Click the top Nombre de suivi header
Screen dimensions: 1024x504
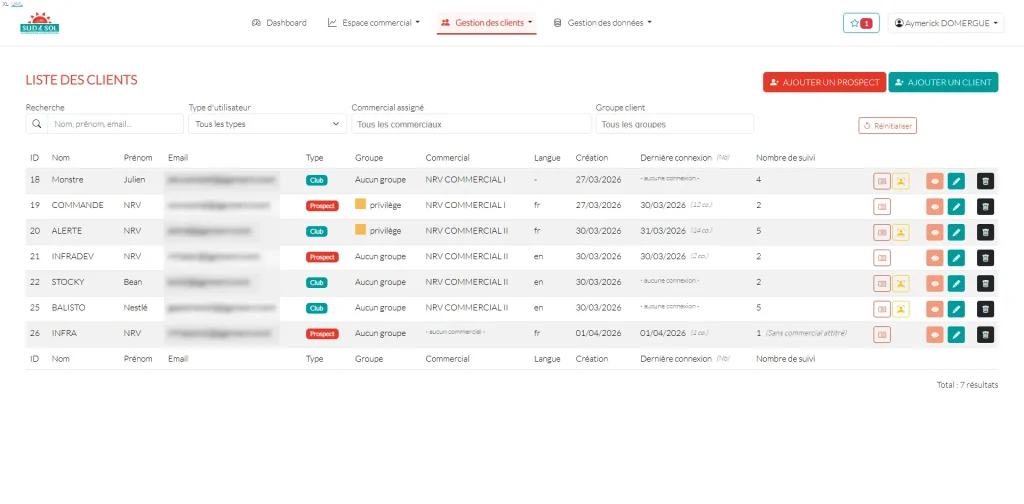[x=785, y=157]
